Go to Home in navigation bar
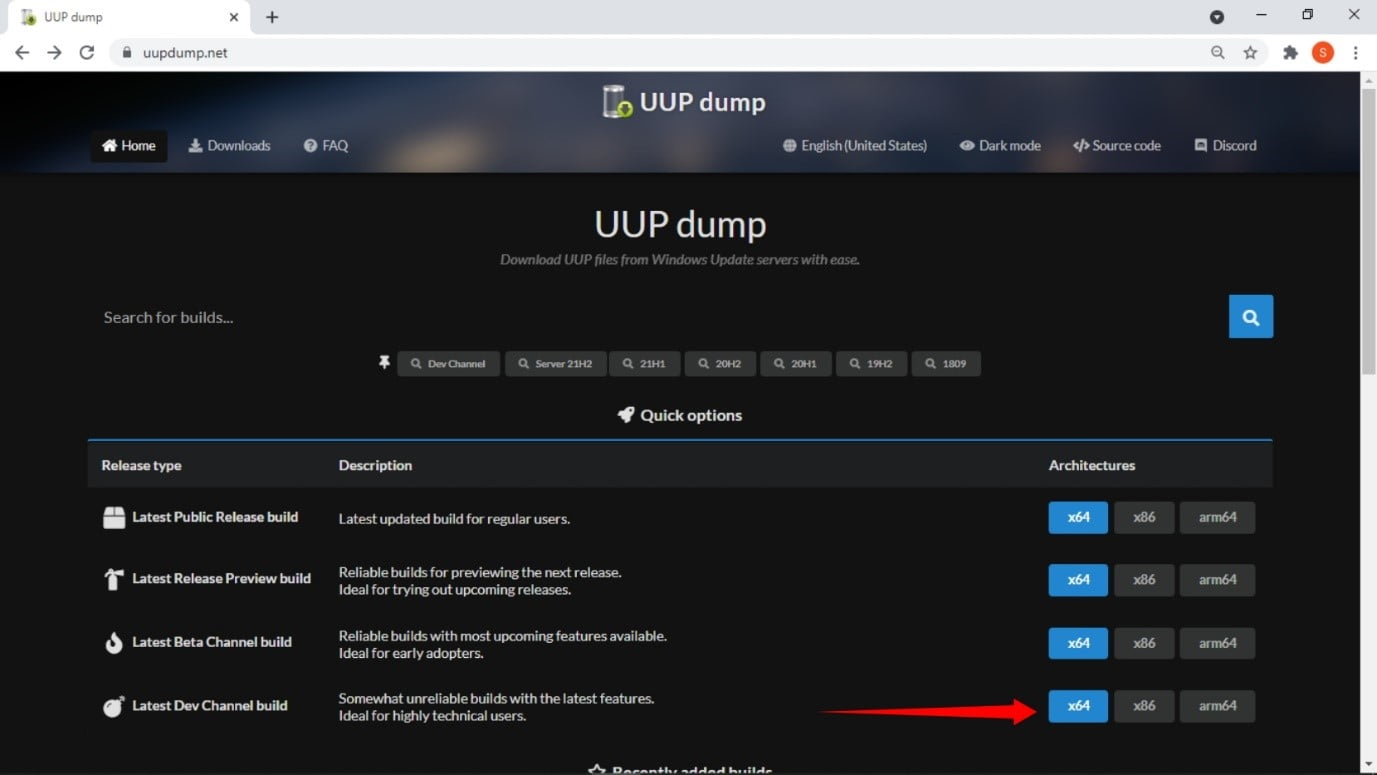 (x=129, y=146)
